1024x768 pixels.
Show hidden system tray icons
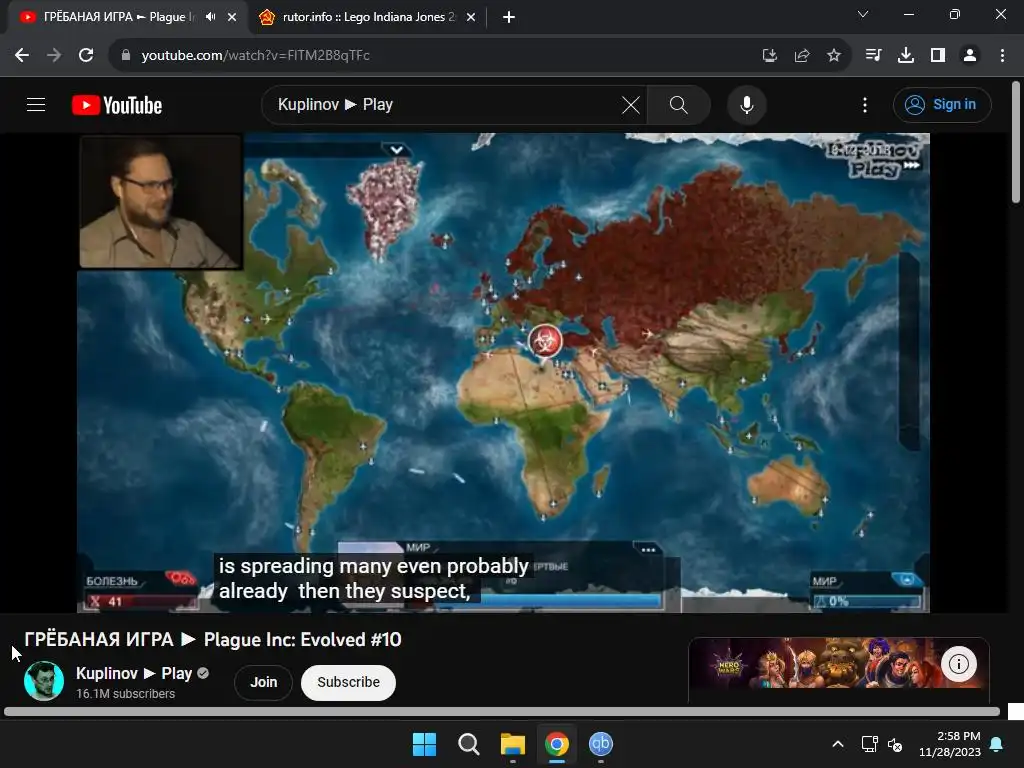pyautogui.click(x=838, y=744)
